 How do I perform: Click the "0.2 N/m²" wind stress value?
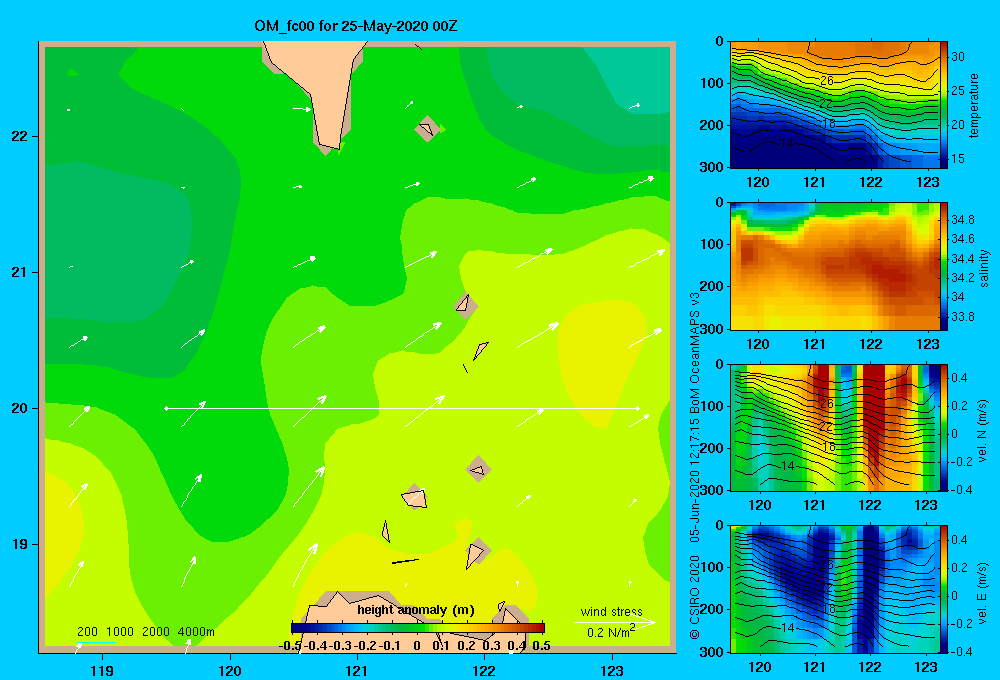(x=611, y=632)
